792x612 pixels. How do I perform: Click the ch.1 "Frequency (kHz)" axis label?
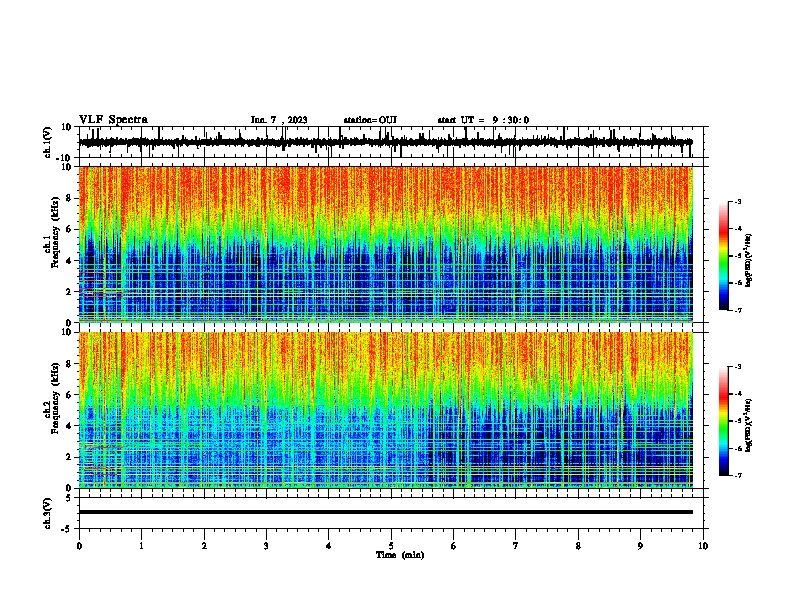pos(55,234)
